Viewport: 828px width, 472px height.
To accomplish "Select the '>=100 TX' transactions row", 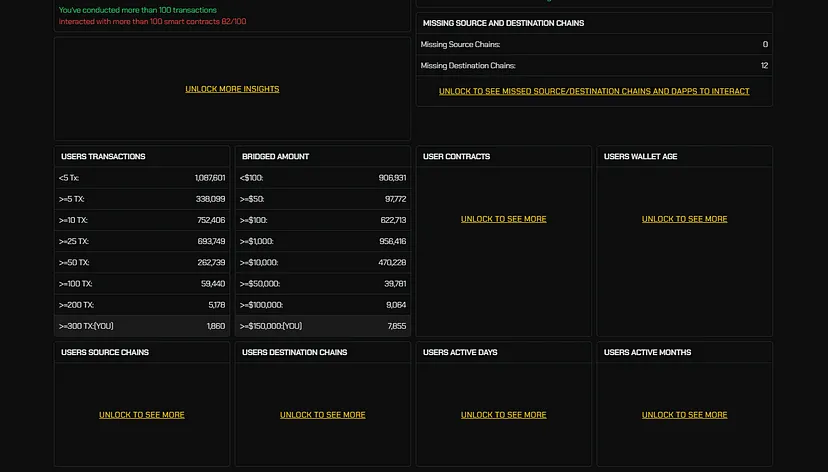I will (142, 284).
